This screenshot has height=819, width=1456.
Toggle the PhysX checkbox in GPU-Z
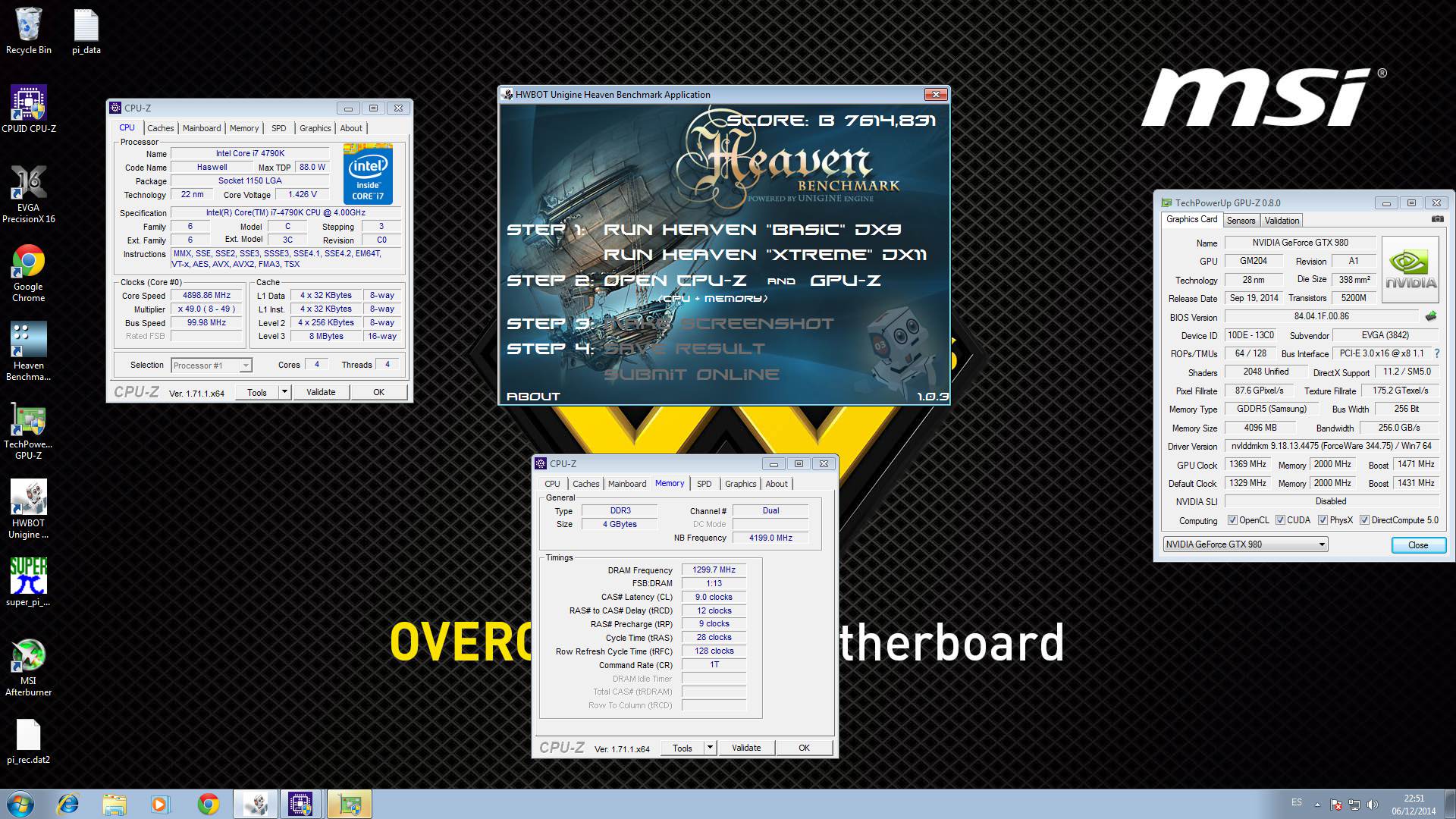(x=1323, y=520)
